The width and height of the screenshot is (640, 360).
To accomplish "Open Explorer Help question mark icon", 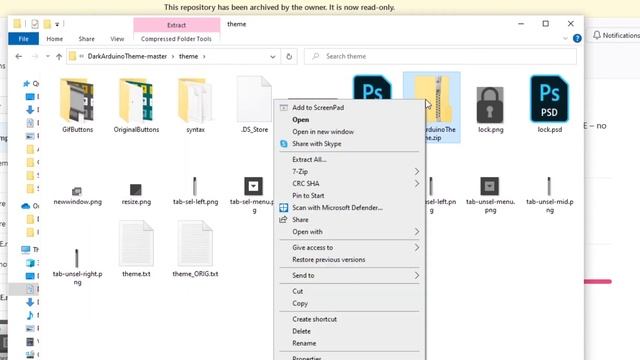I will [577, 38].
